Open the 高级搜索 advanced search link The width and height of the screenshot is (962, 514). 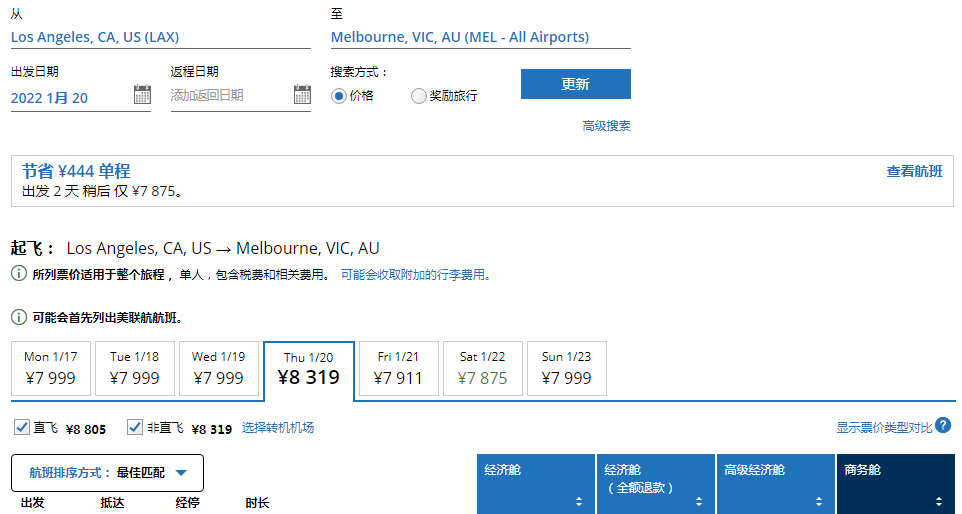(606, 126)
